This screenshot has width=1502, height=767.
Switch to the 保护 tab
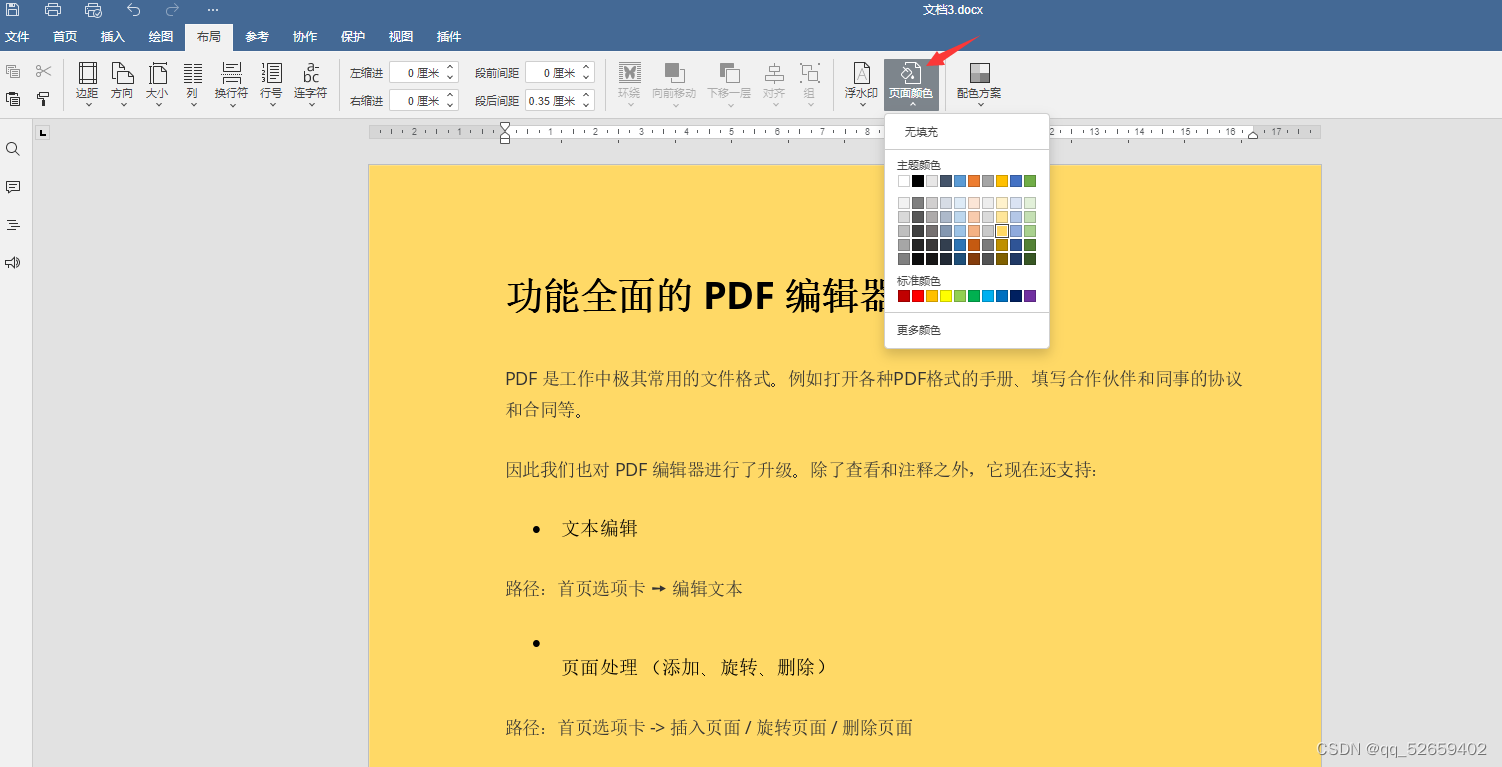[x=353, y=37]
